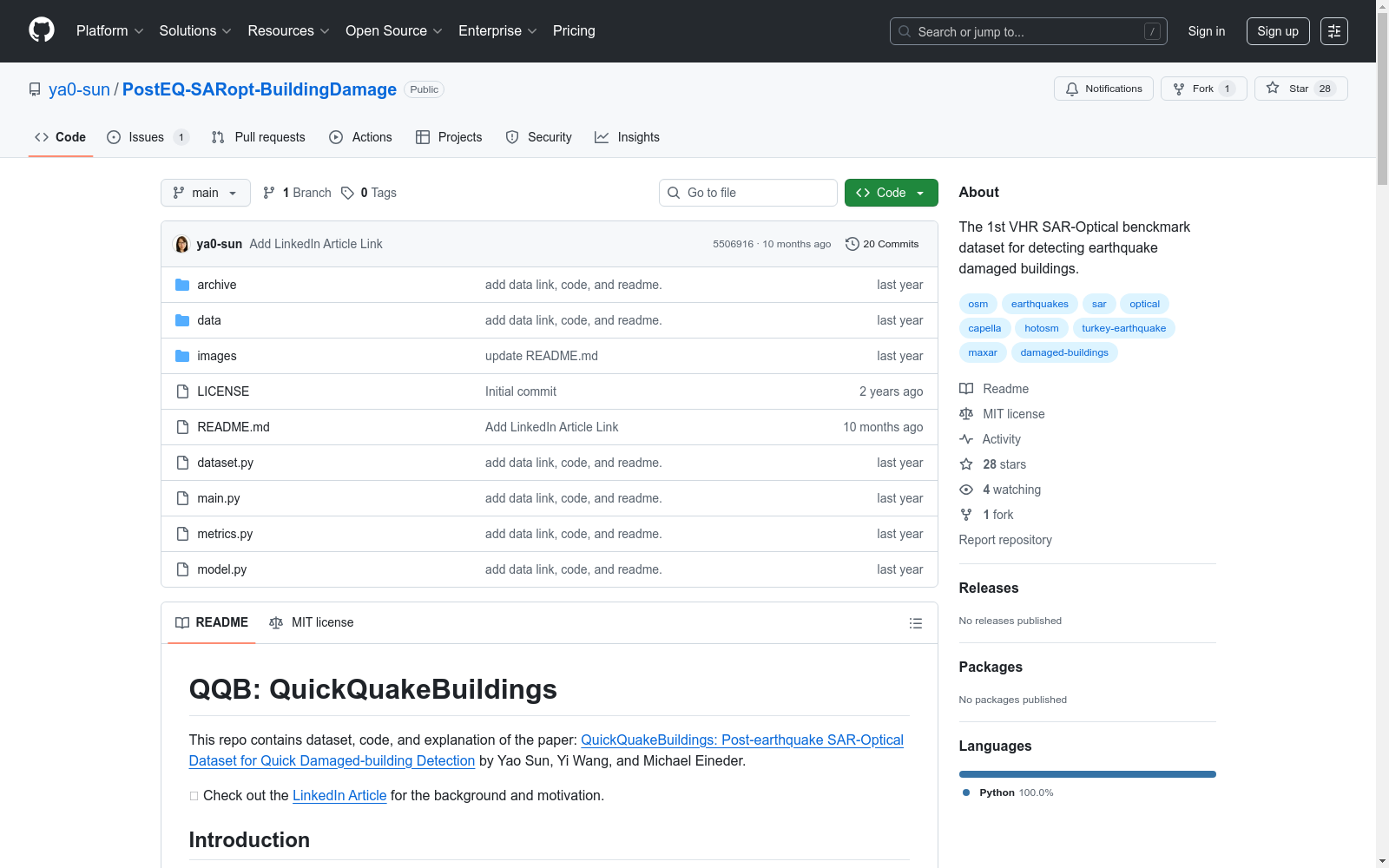Focus the Search or jump to field

coord(1029,31)
